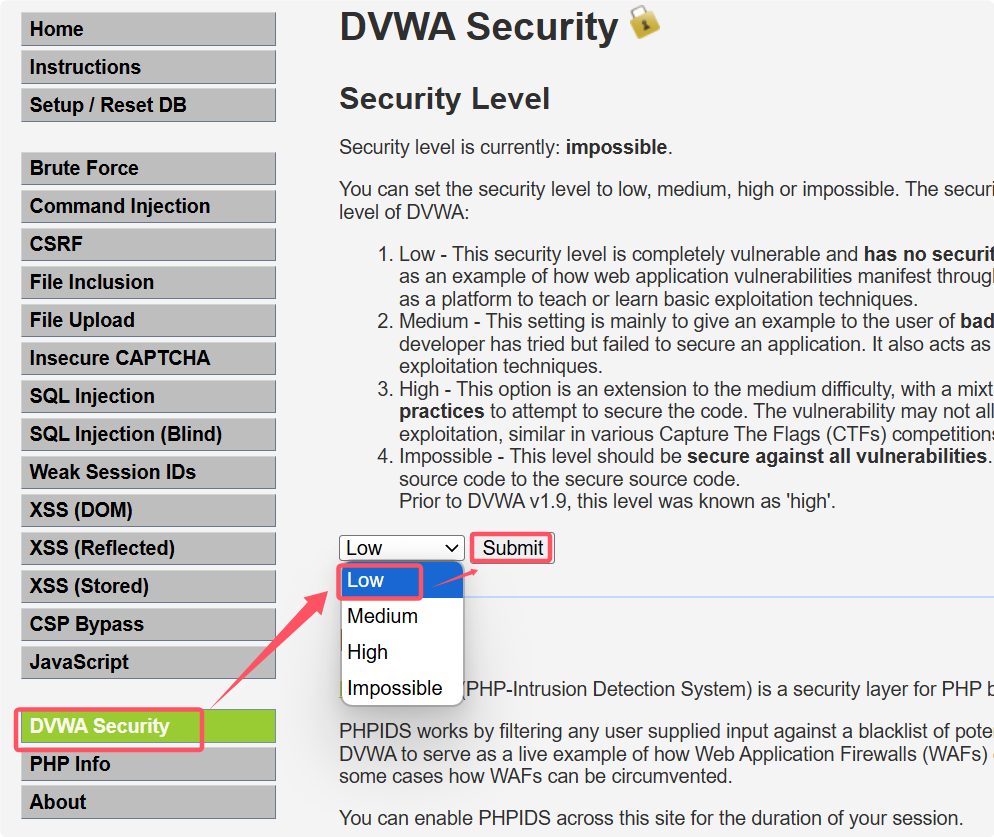994x837 pixels.
Task: Click the 'Security Level' heading
Action: pos(444,99)
